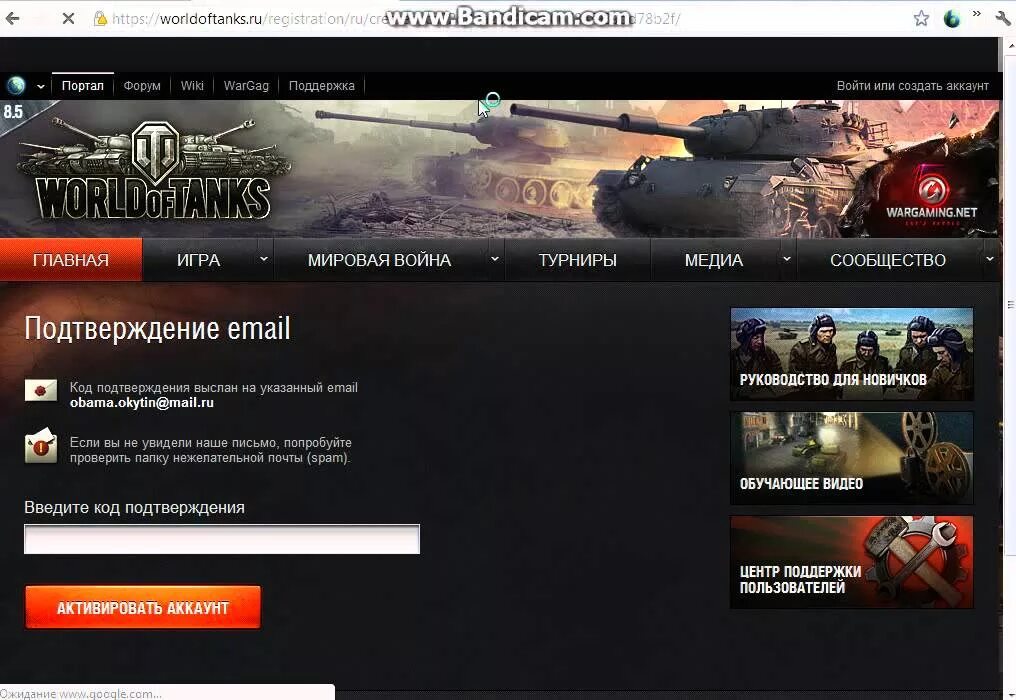
Task: Expand the ИГРА dropdown arrow
Action: click(264, 259)
